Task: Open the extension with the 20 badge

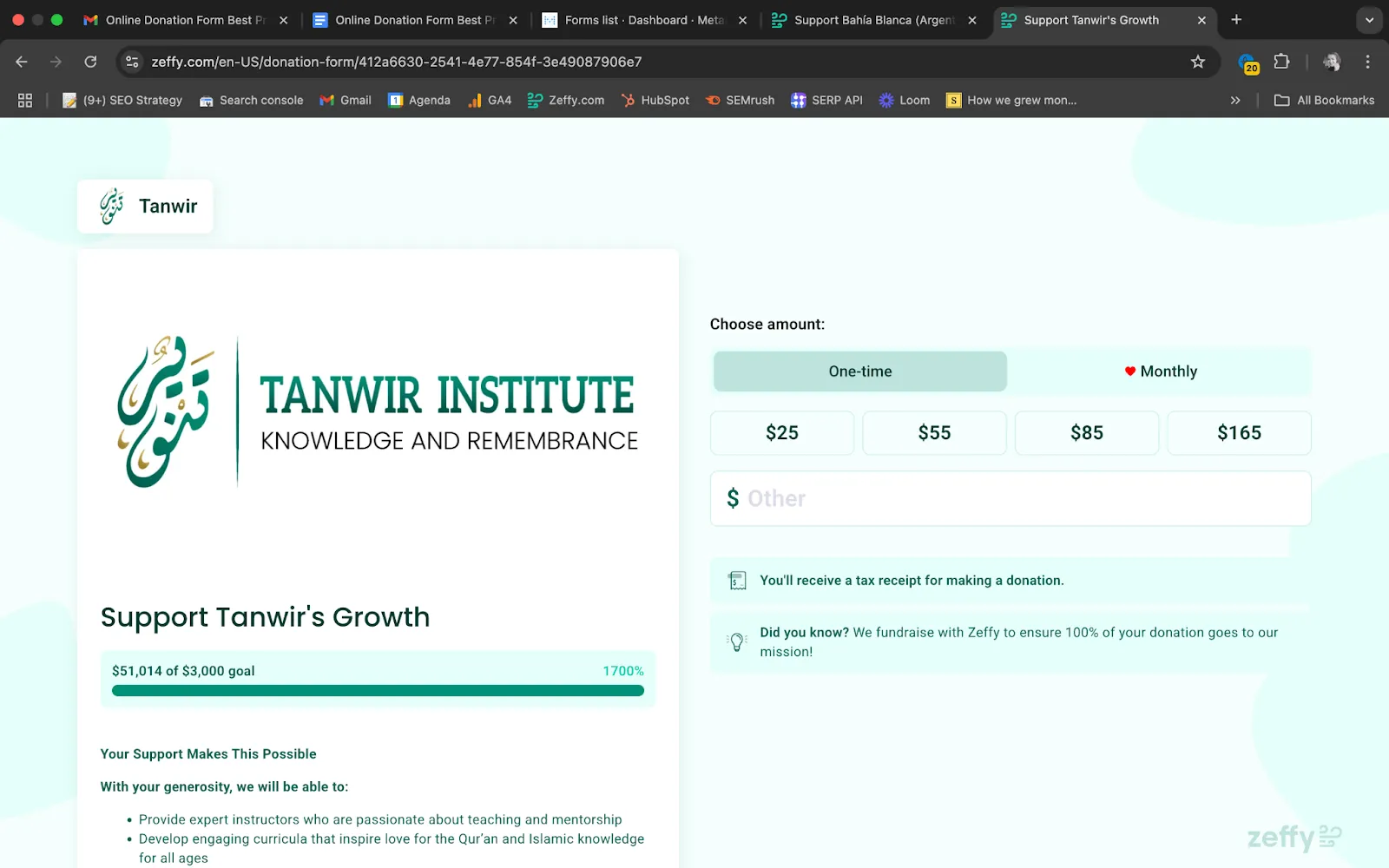Action: pyautogui.click(x=1248, y=63)
